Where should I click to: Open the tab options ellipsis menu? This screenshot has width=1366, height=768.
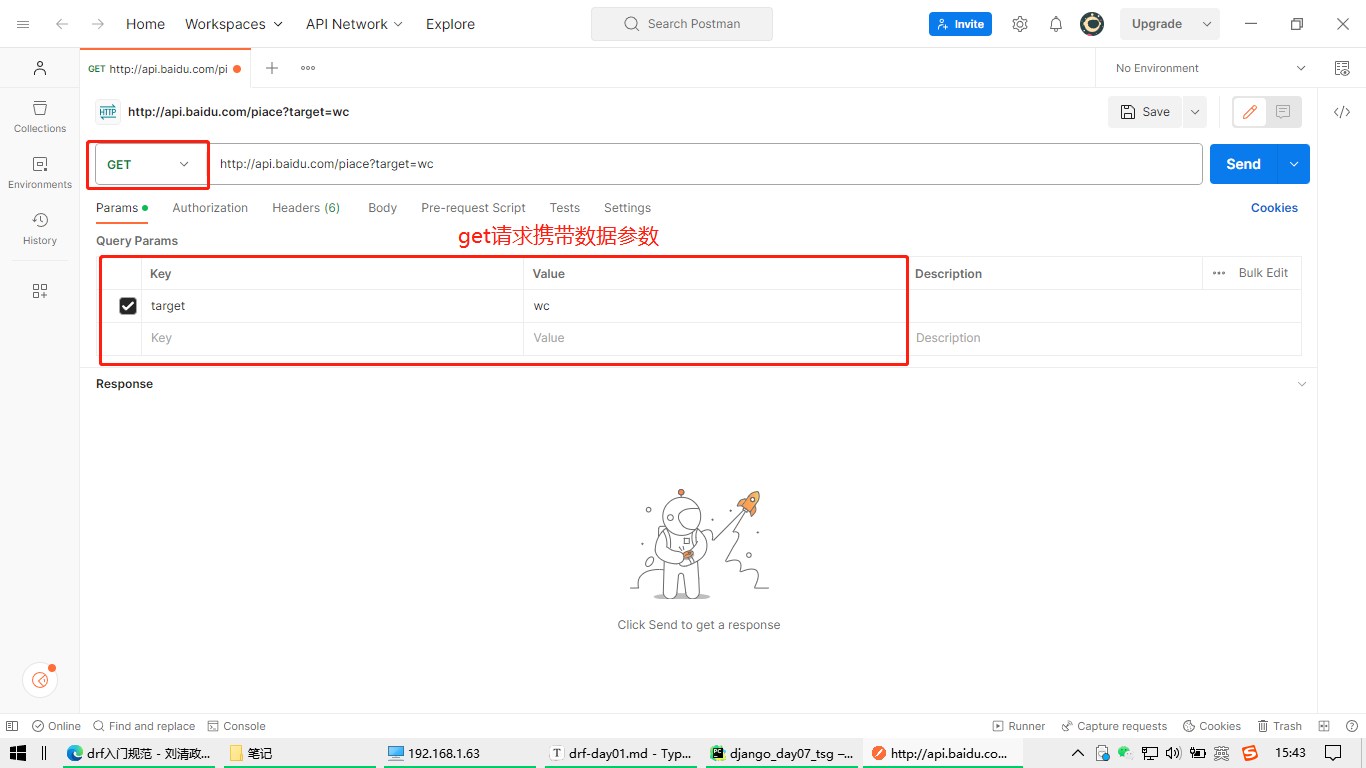(x=308, y=68)
